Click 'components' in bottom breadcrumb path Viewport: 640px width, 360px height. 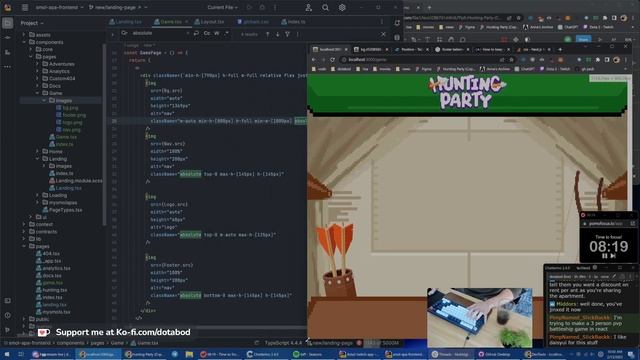(x=70, y=343)
